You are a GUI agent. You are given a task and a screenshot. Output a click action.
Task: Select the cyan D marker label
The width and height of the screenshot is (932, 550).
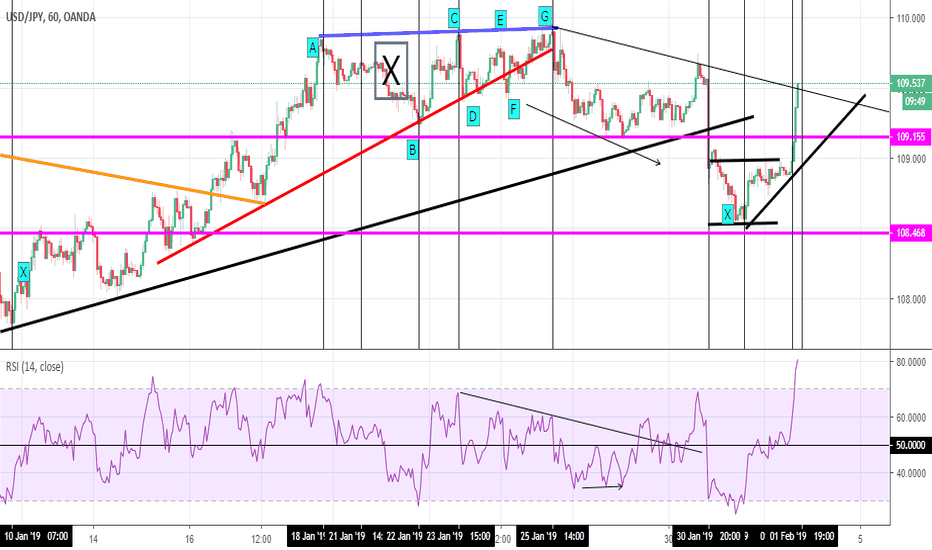point(473,116)
